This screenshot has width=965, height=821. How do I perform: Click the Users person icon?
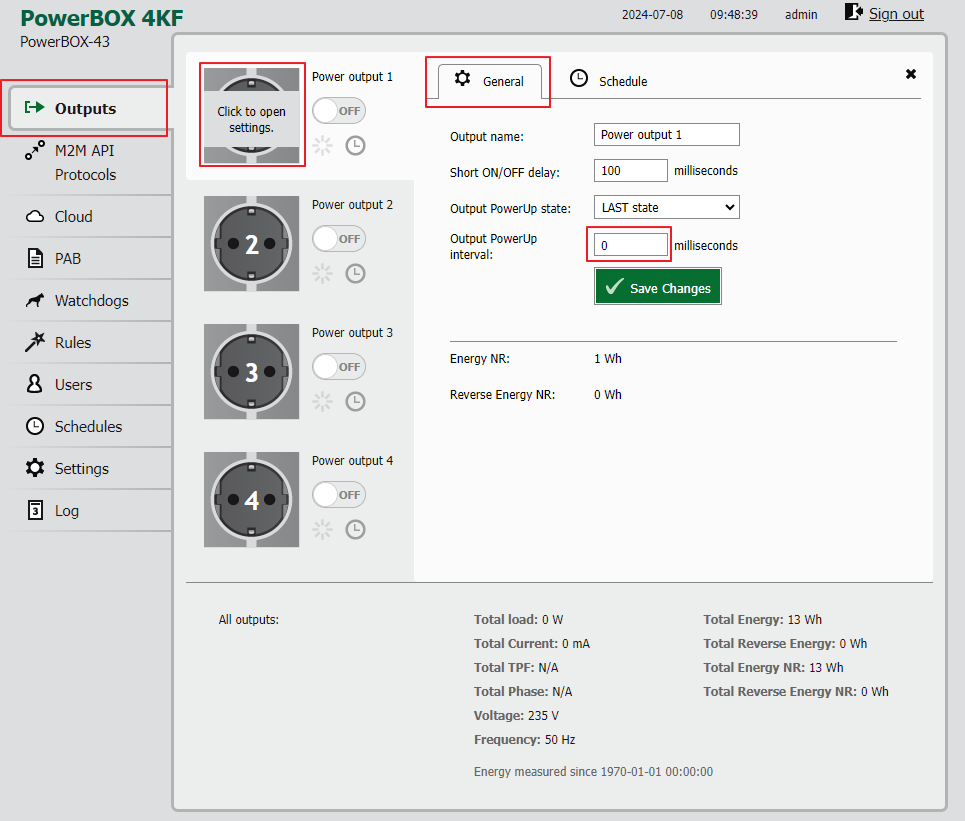34,384
